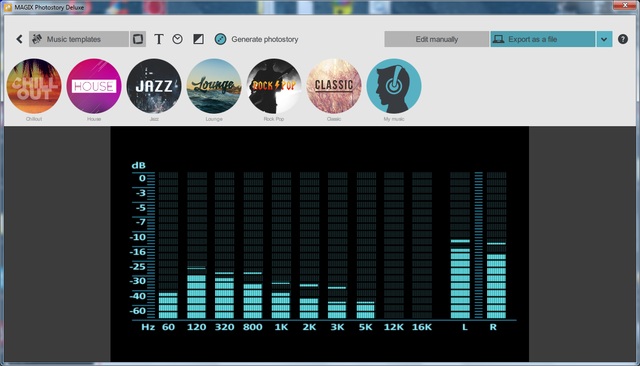Click the Edit manually button
The height and width of the screenshot is (366, 640).
[x=436, y=39]
